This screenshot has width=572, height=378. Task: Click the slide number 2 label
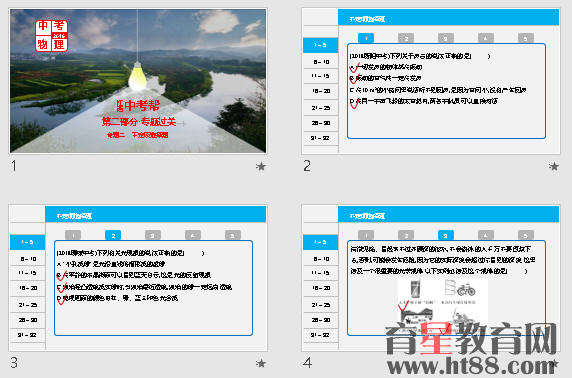tap(307, 166)
